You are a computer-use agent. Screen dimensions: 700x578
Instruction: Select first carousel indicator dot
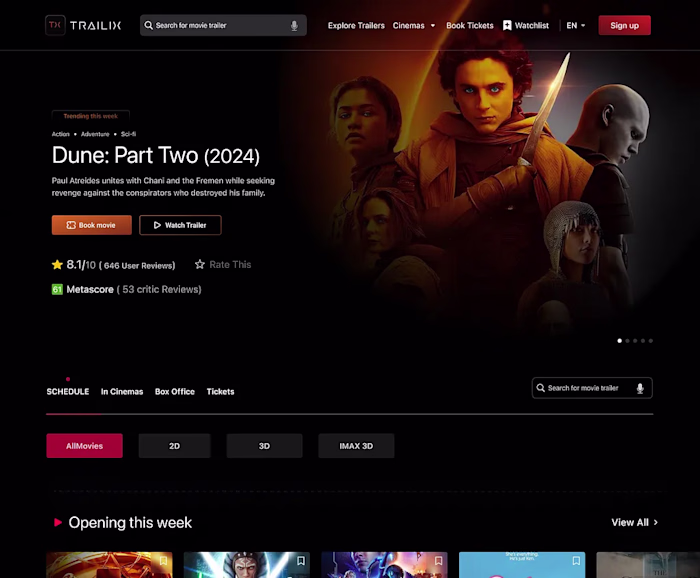(619, 341)
